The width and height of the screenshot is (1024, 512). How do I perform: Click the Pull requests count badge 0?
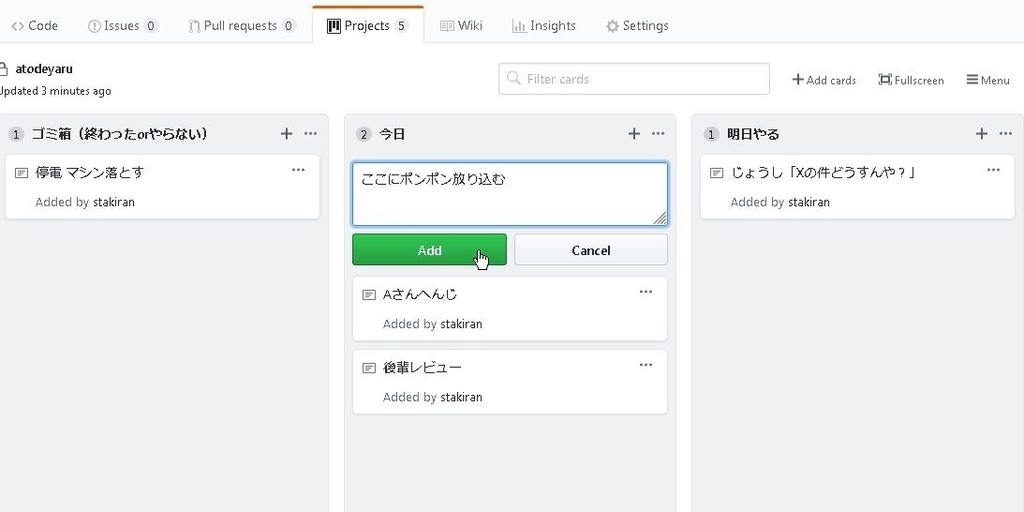coord(289,25)
